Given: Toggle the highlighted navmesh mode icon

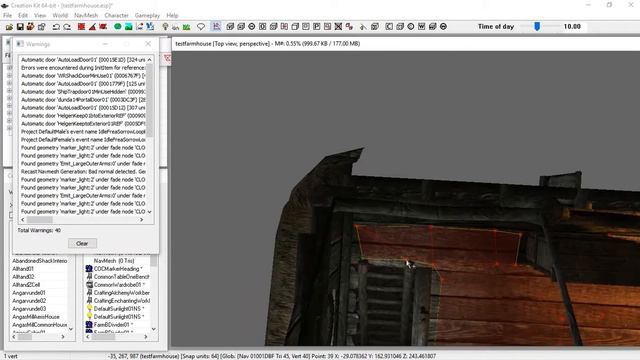Looking at the screenshot, I should 216,27.
